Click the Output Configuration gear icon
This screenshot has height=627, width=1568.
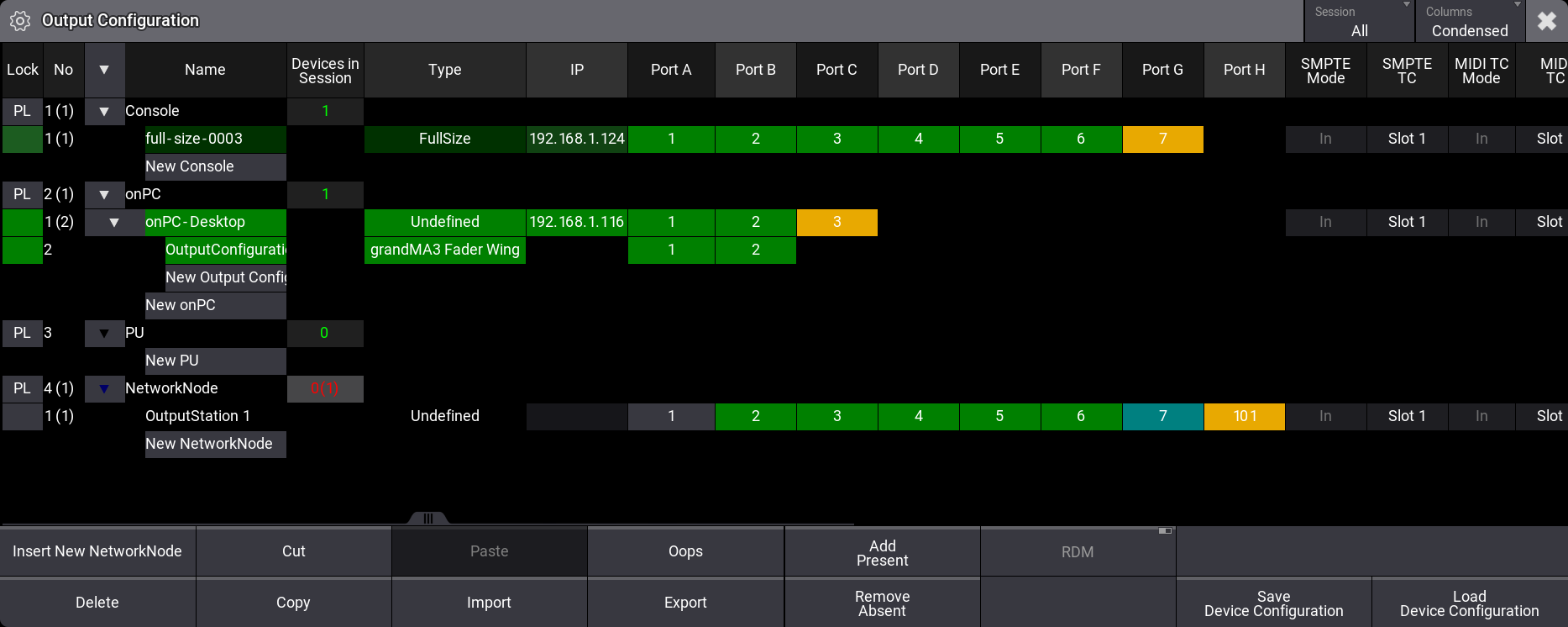click(x=20, y=21)
